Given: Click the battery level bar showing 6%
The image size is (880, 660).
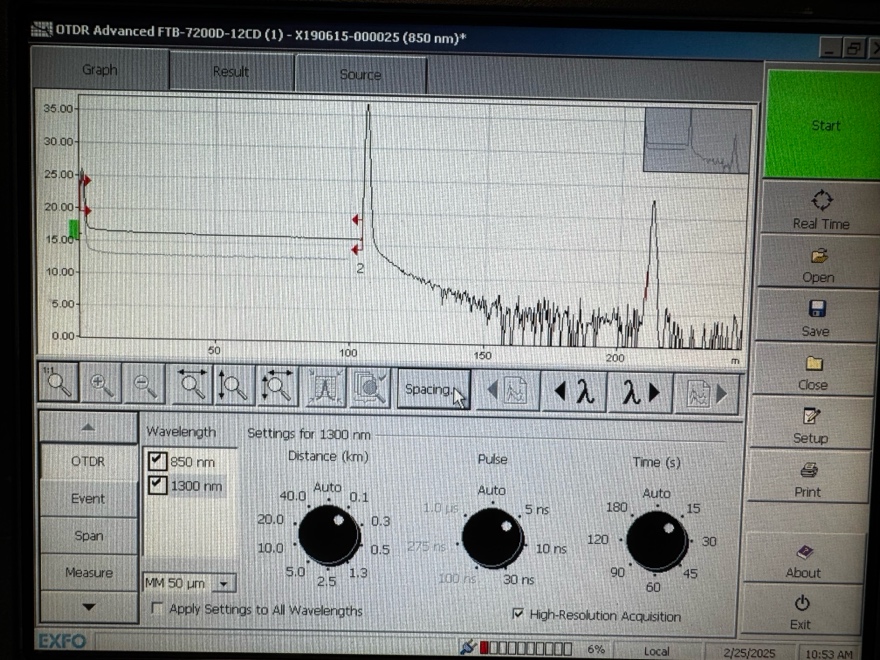Looking at the screenshot, I should 526,648.
